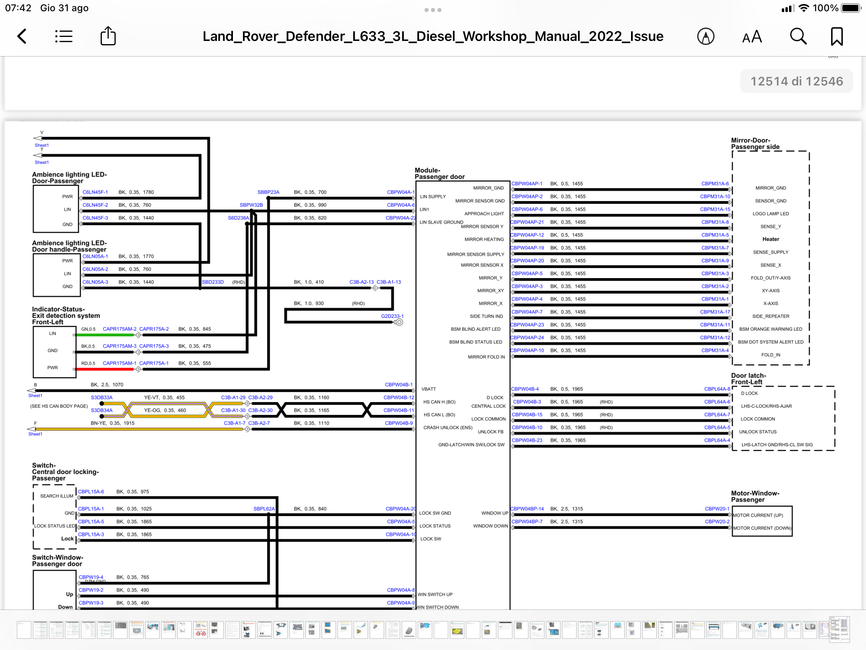The image size is (866, 650).
Task: Tap connector reference CBPM31A-6
Action: pyautogui.click(x=715, y=183)
